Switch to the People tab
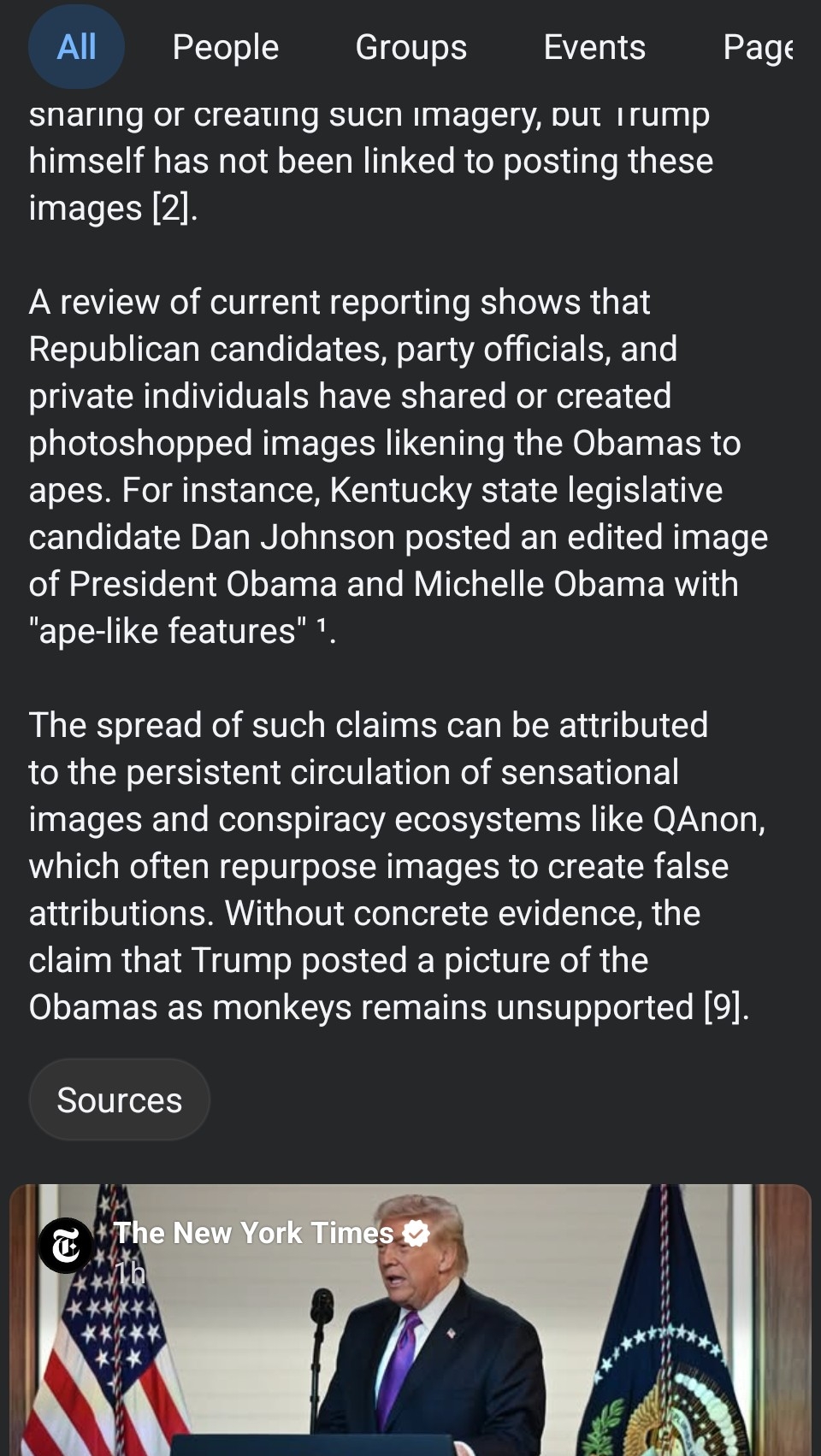Image resolution: width=821 pixels, height=1456 pixels. (225, 47)
